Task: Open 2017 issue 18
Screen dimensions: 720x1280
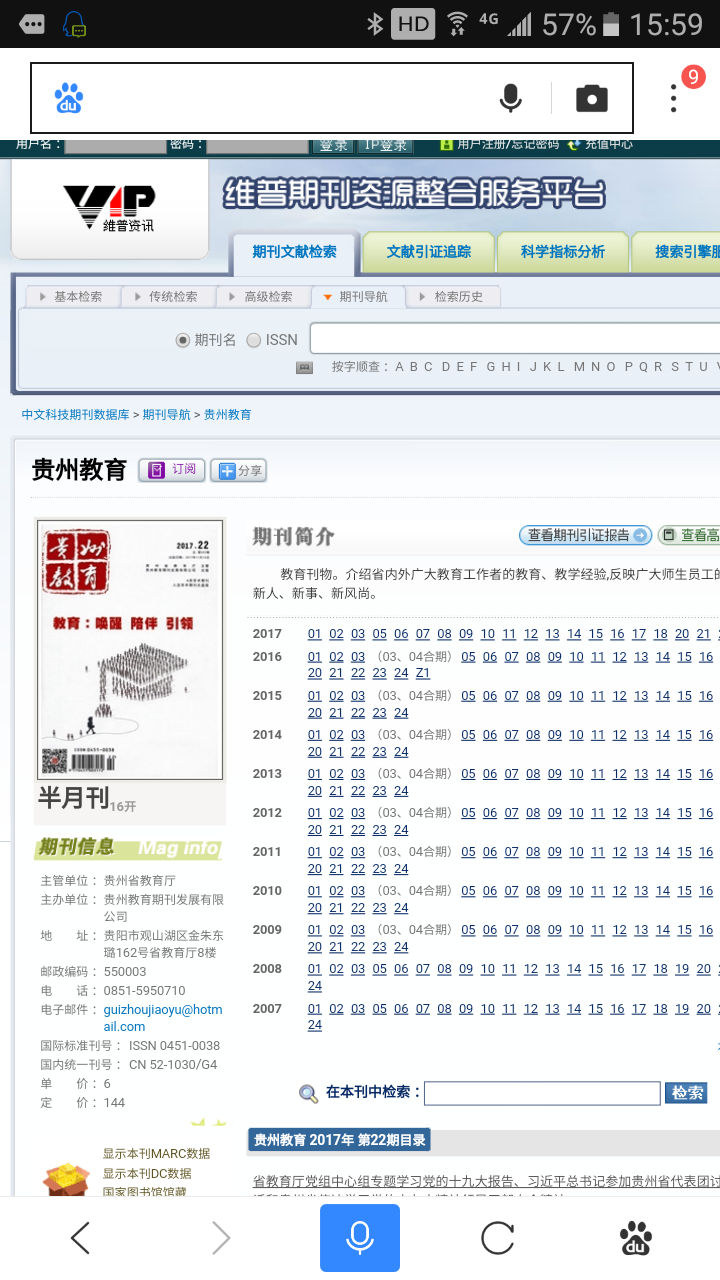Action: [660, 634]
